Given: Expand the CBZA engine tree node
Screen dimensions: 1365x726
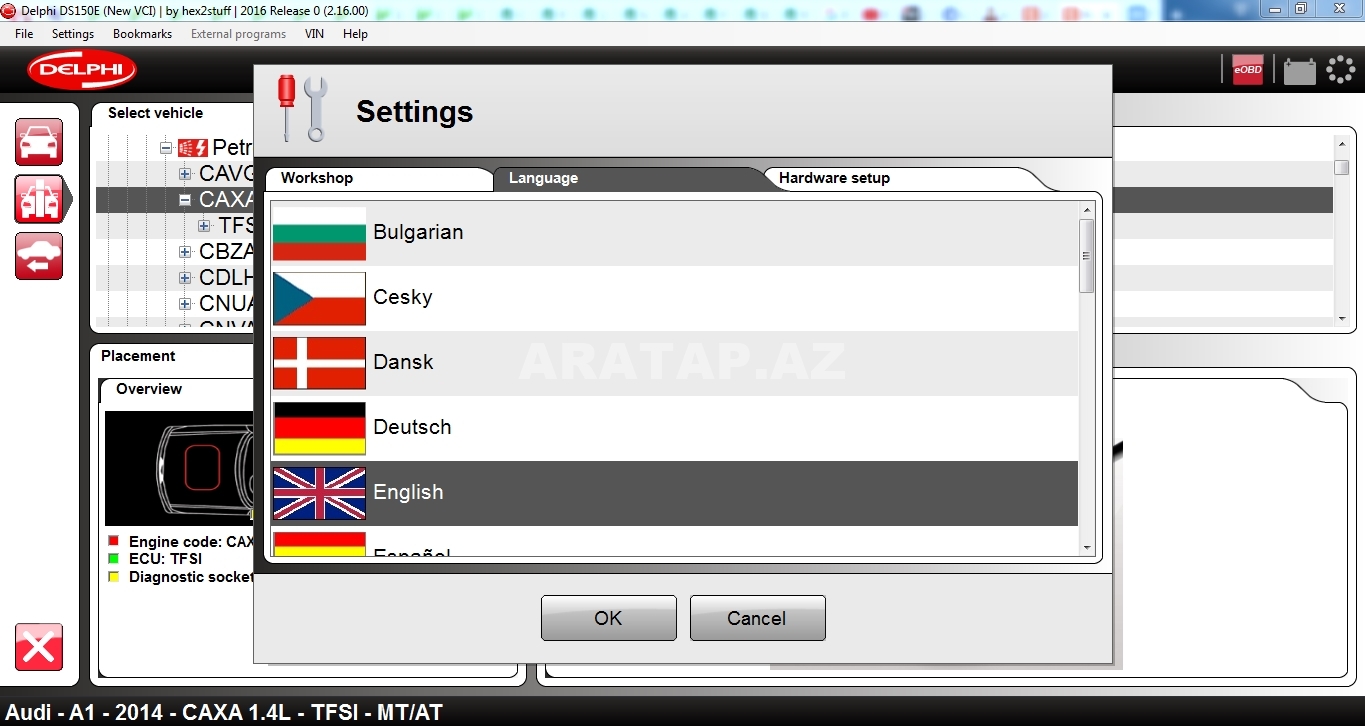Looking at the screenshot, I should tap(185, 252).
